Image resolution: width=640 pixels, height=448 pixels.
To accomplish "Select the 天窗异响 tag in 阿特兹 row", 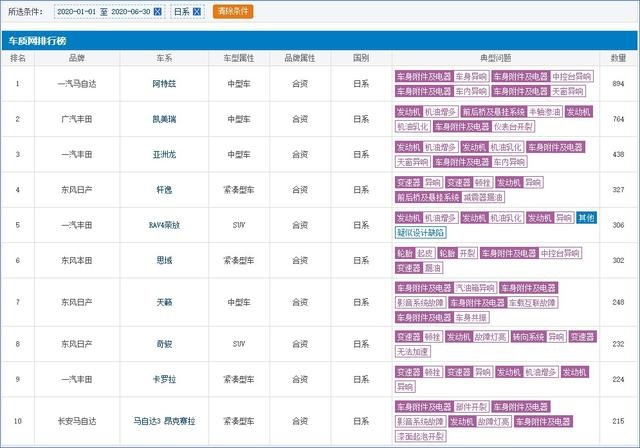I will pos(567,91).
